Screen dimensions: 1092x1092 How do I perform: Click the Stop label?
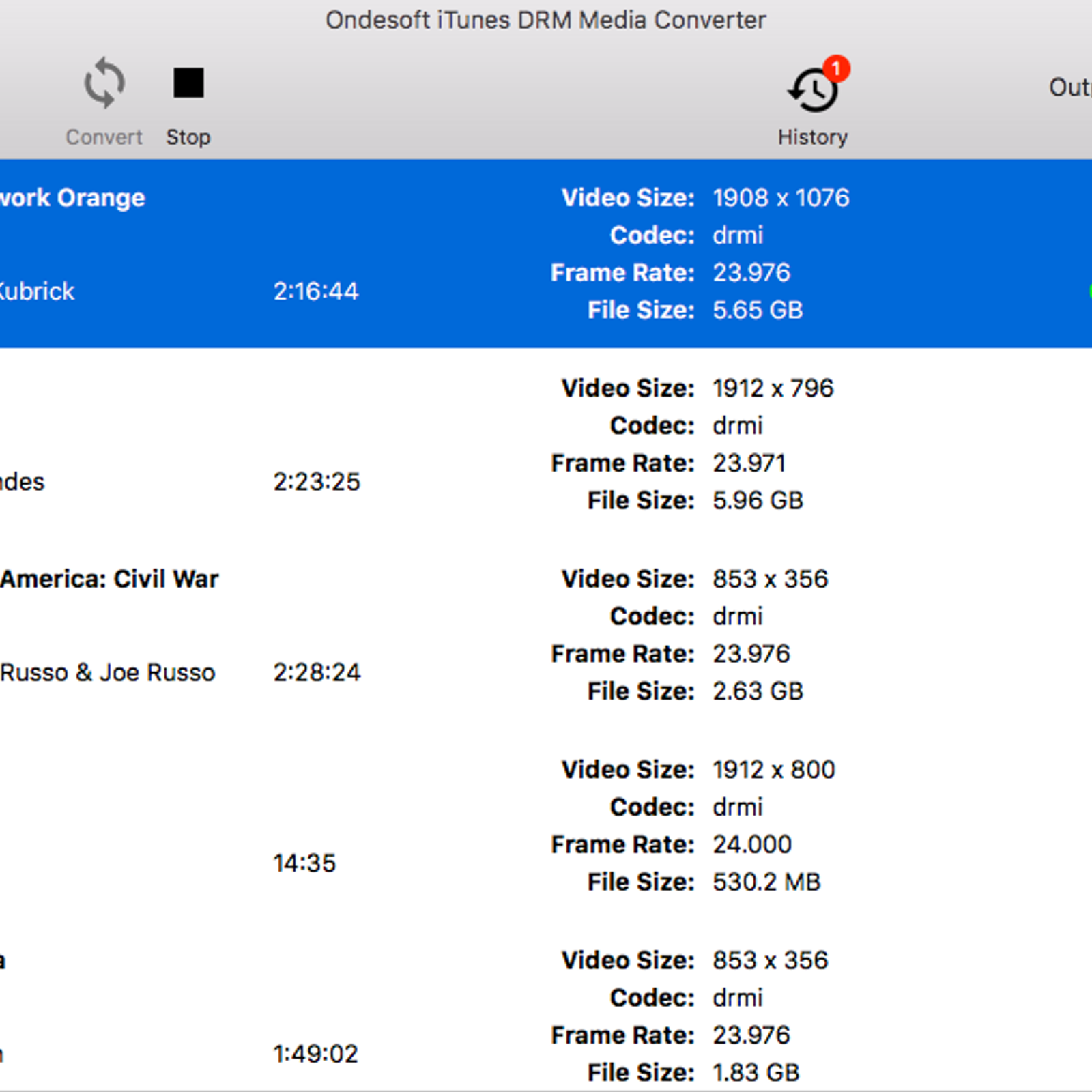coord(188,137)
